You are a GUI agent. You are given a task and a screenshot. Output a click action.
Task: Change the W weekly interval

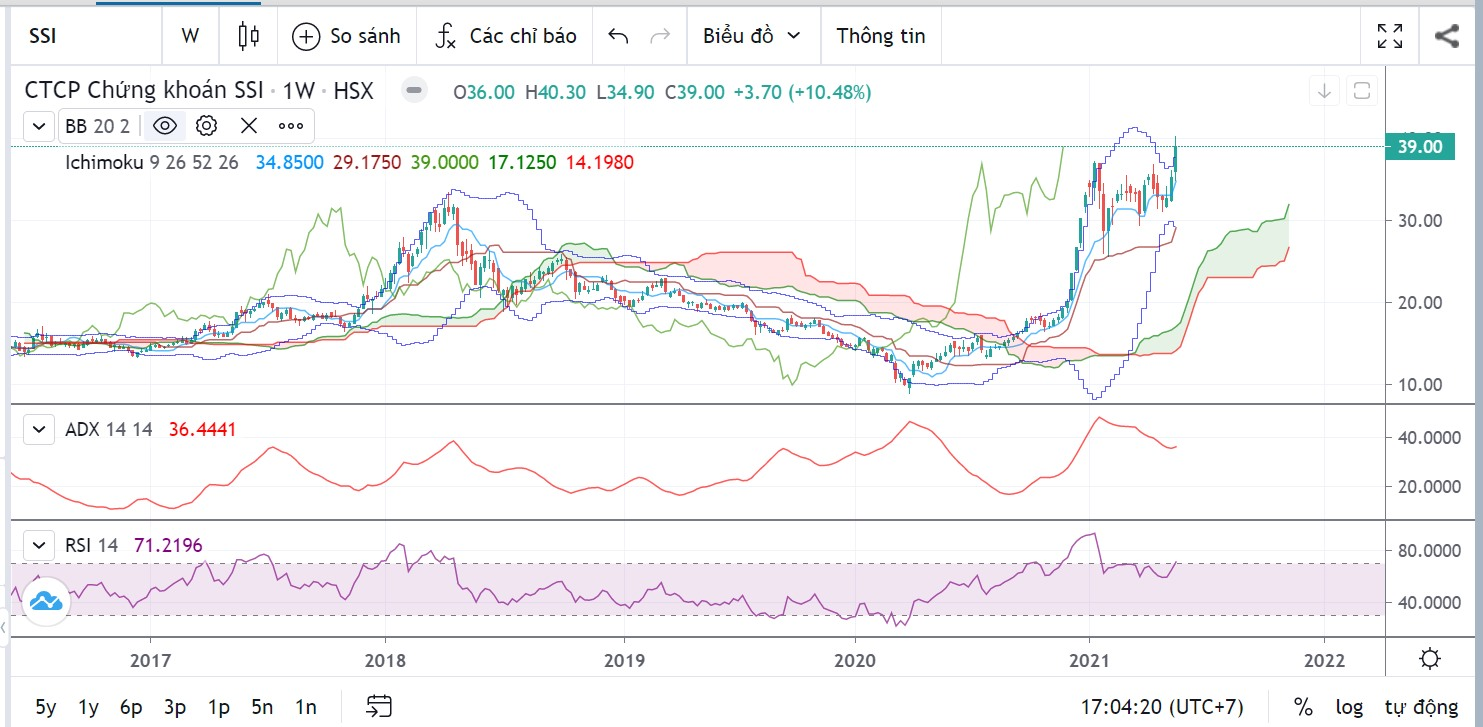click(x=190, y=36)
